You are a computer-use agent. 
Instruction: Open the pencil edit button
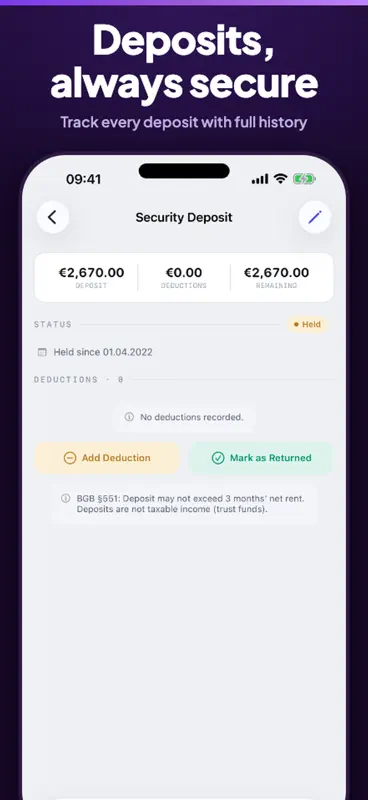click(315, 217)
